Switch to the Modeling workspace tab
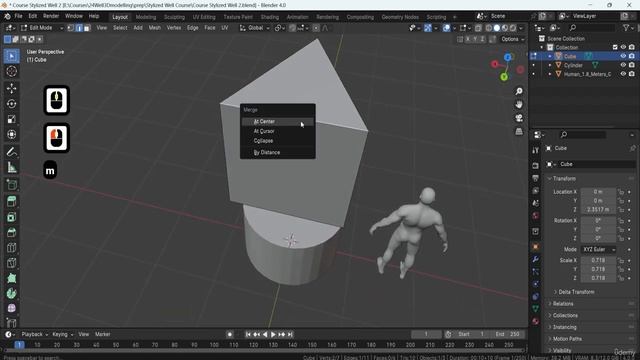Viewport: 640px width, 360px height. 146,17
